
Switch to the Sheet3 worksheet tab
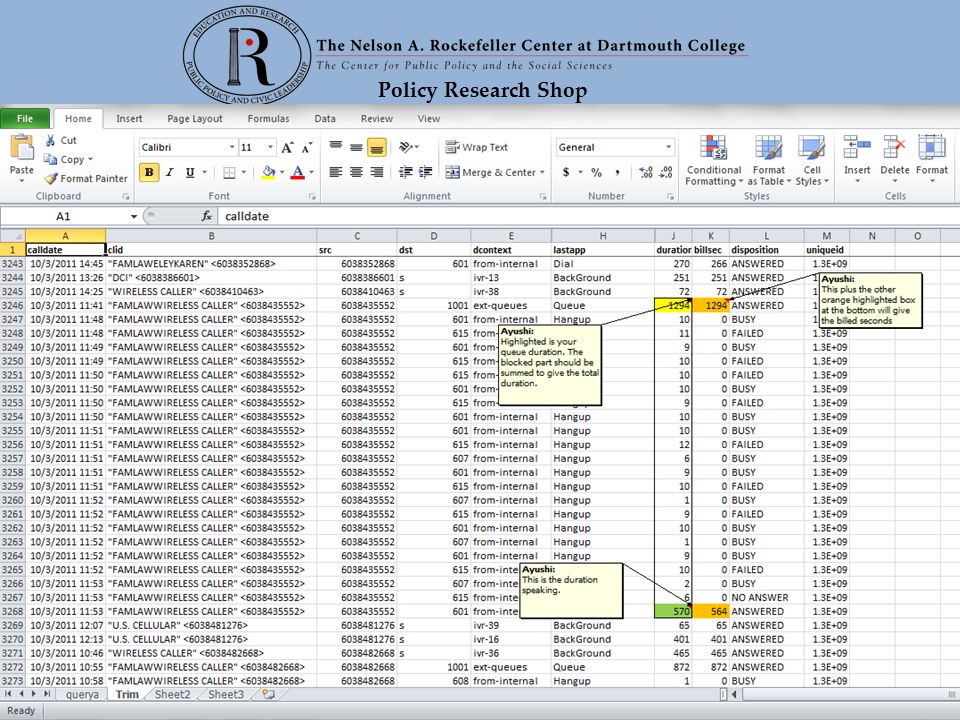tap(226, 694)
